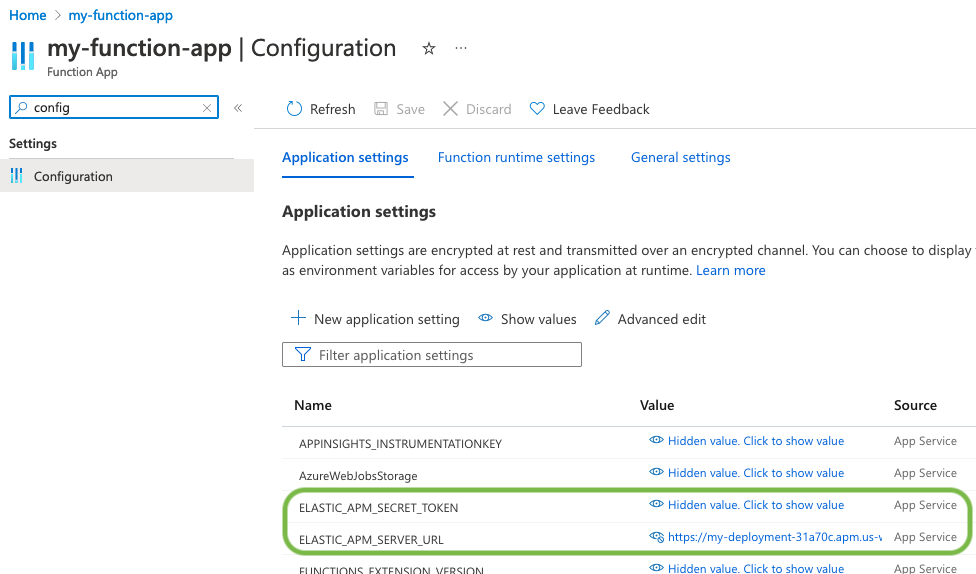Click plus icon for New application setting

click(298, 319)
